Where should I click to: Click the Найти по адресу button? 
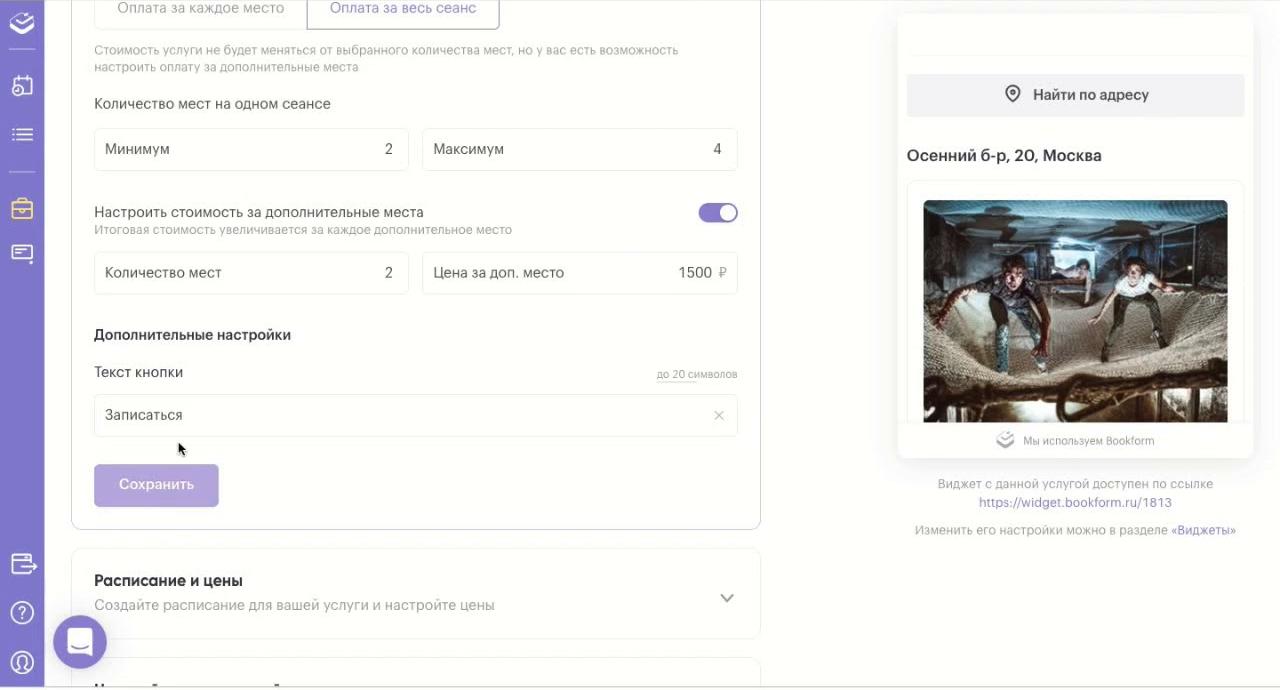1074,94
